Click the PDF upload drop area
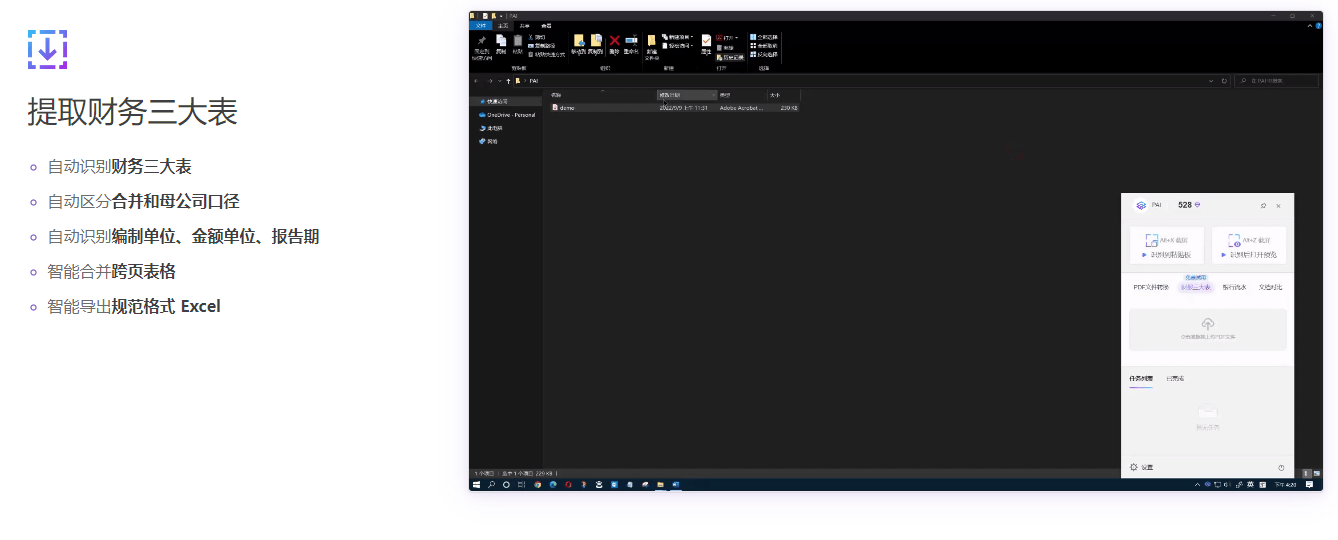 (x=1207, y=329)
